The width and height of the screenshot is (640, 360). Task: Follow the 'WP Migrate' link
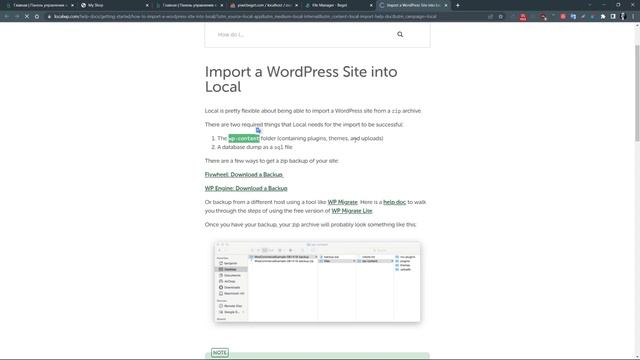tap(342, 202)
